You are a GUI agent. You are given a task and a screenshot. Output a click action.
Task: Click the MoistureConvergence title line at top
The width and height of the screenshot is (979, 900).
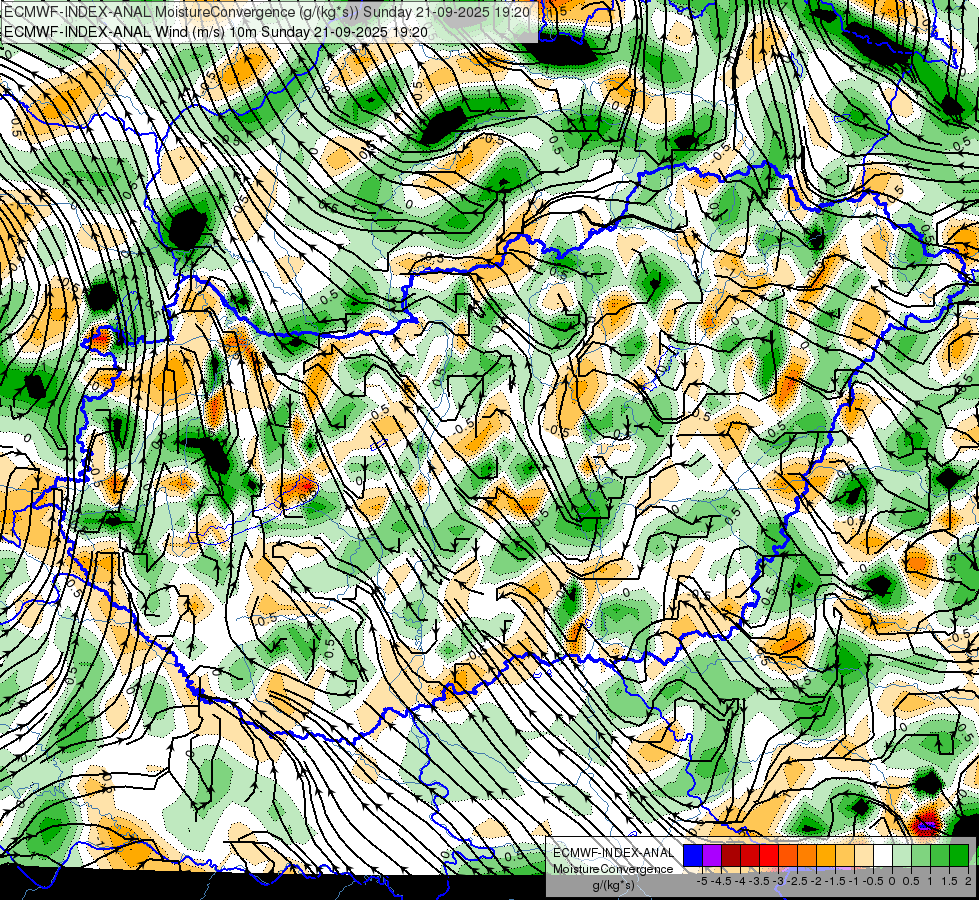click(x=267, y=11)
